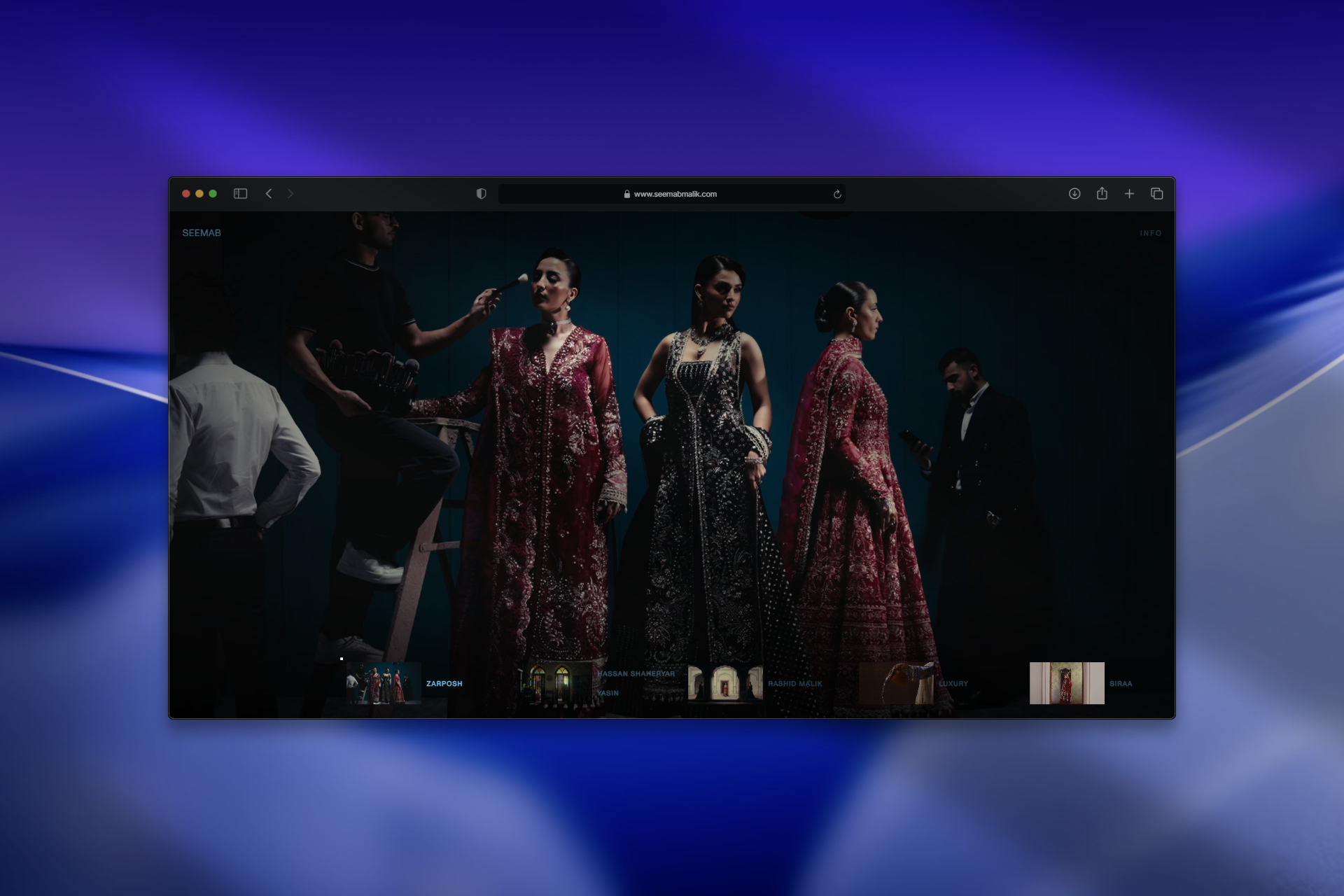Open the privacy report shield icon
The height and width of the screenshot is (896, 1344).
click(481, 194)
